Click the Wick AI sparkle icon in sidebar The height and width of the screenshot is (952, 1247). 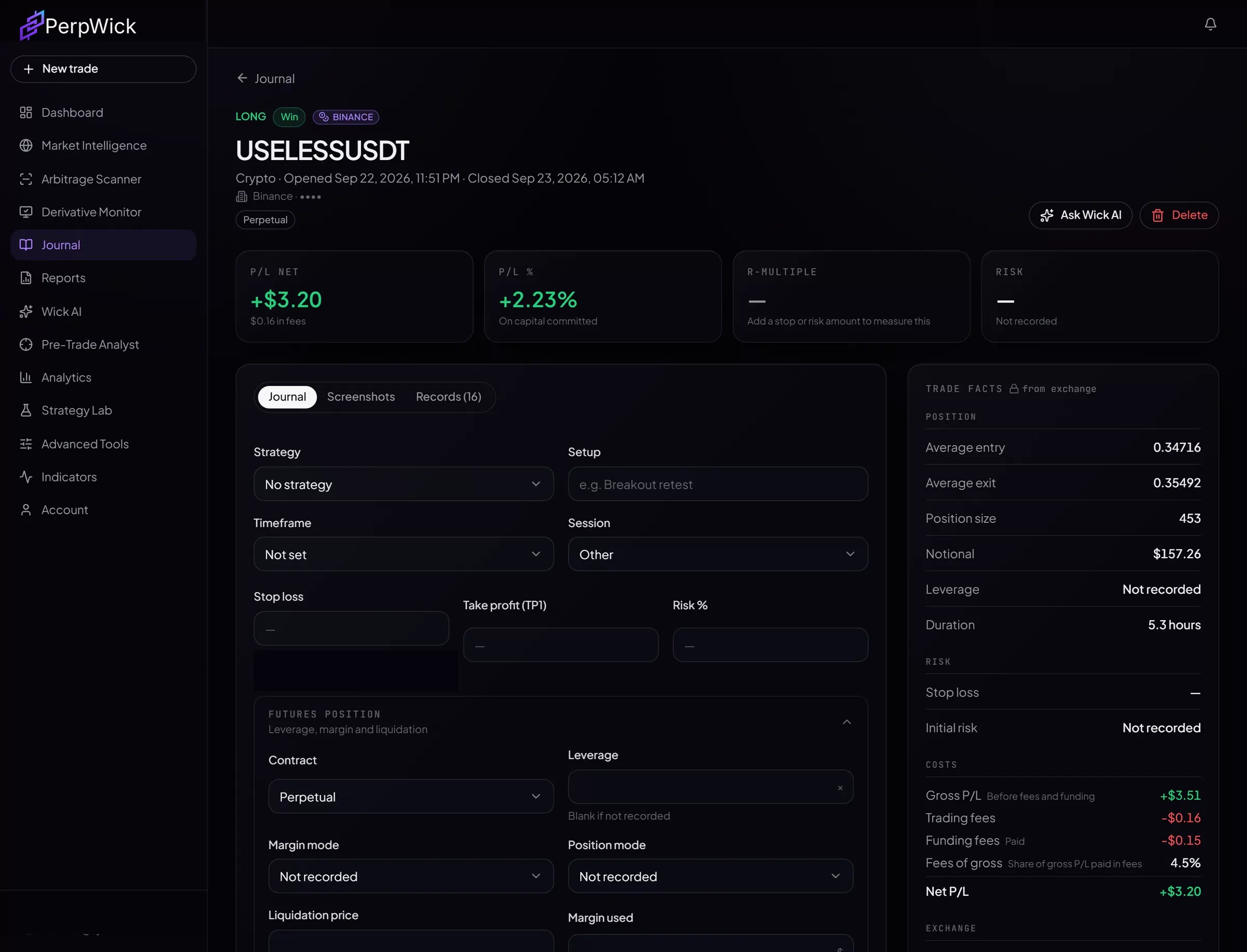point(25,311)
